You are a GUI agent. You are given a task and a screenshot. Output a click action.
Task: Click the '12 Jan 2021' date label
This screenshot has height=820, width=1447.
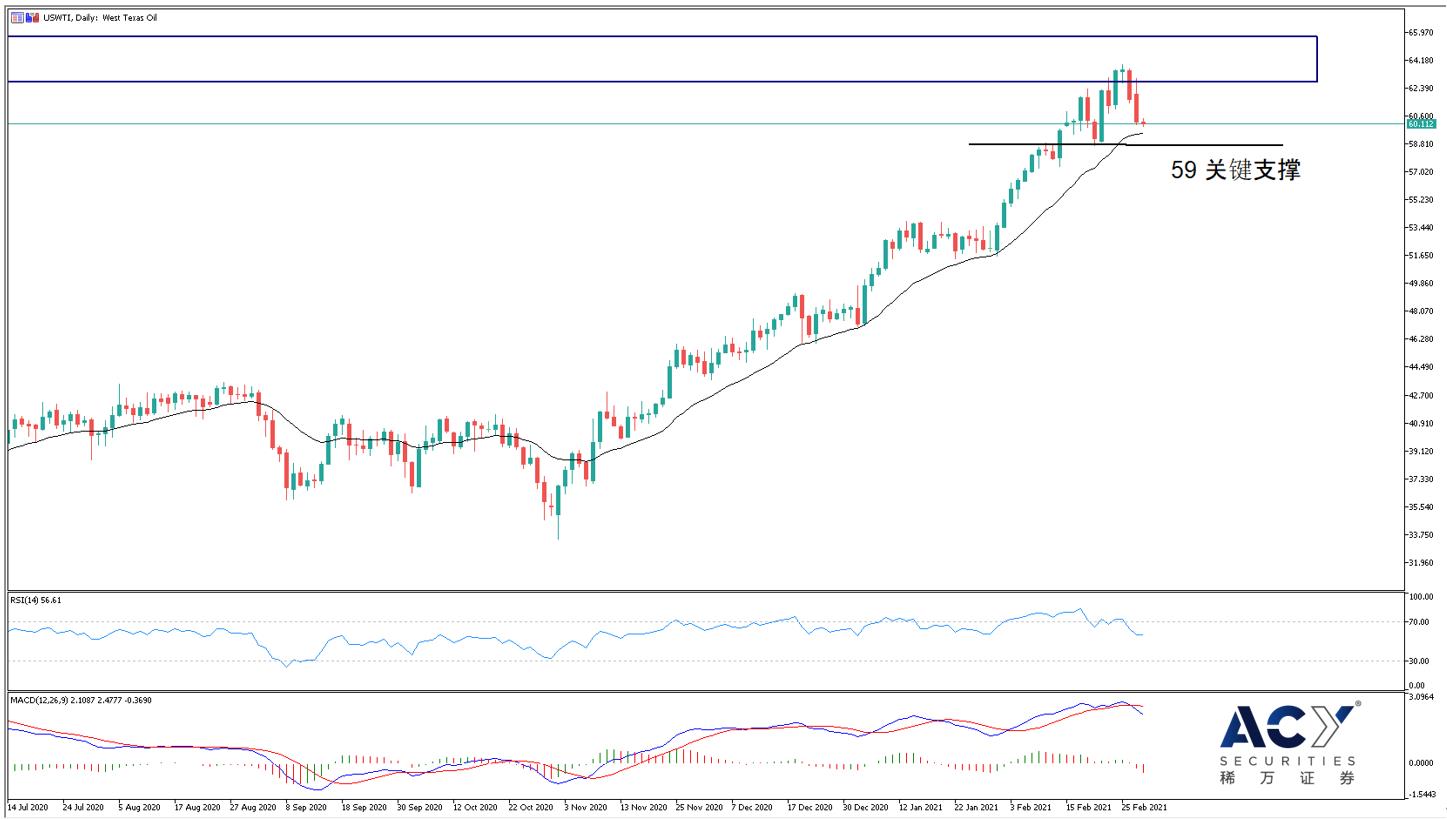920,806
